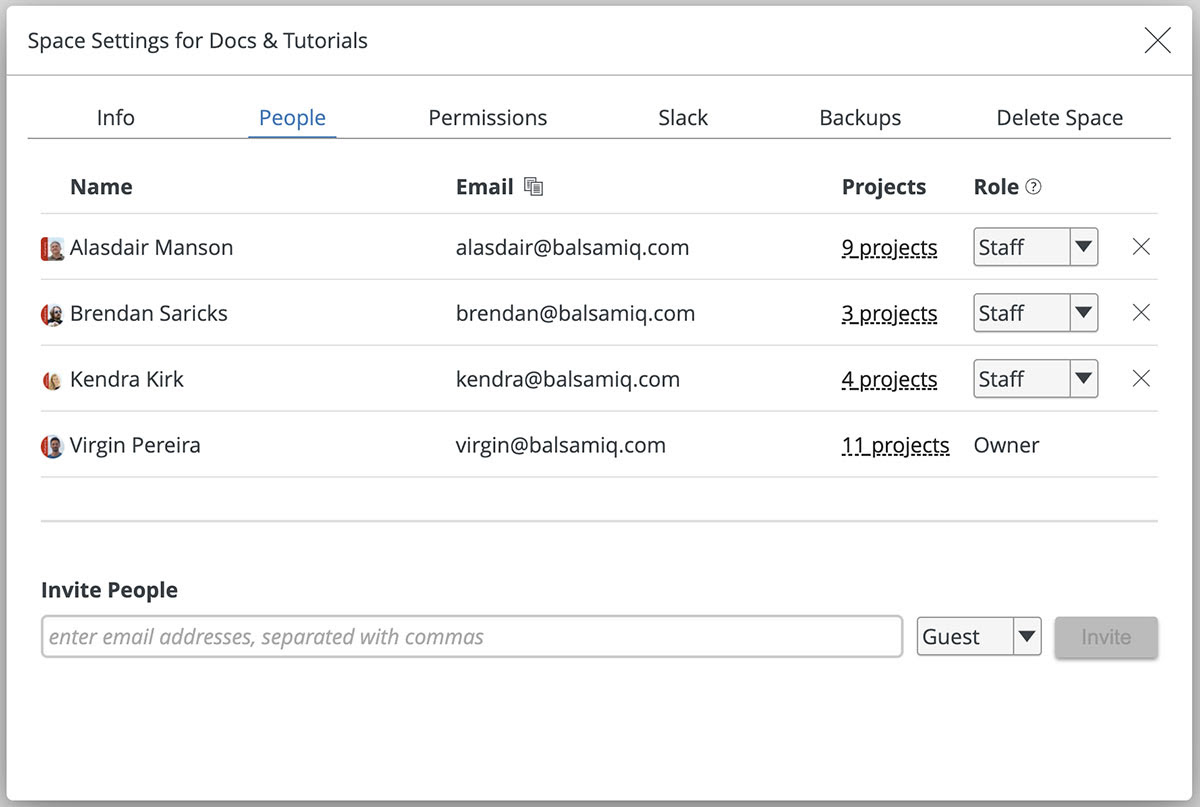The height and width of the screenshot is (807, 1200).
Task: Select the Delete Space tab
Action: [x=1059, y=118]
